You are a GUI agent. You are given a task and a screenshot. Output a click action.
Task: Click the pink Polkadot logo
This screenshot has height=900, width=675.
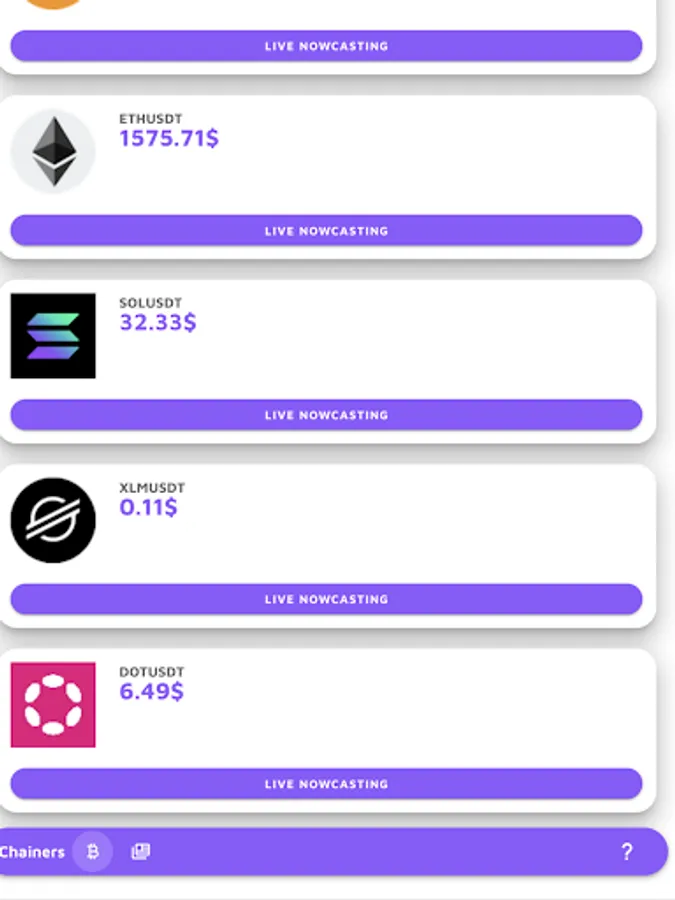coord(53,705)
